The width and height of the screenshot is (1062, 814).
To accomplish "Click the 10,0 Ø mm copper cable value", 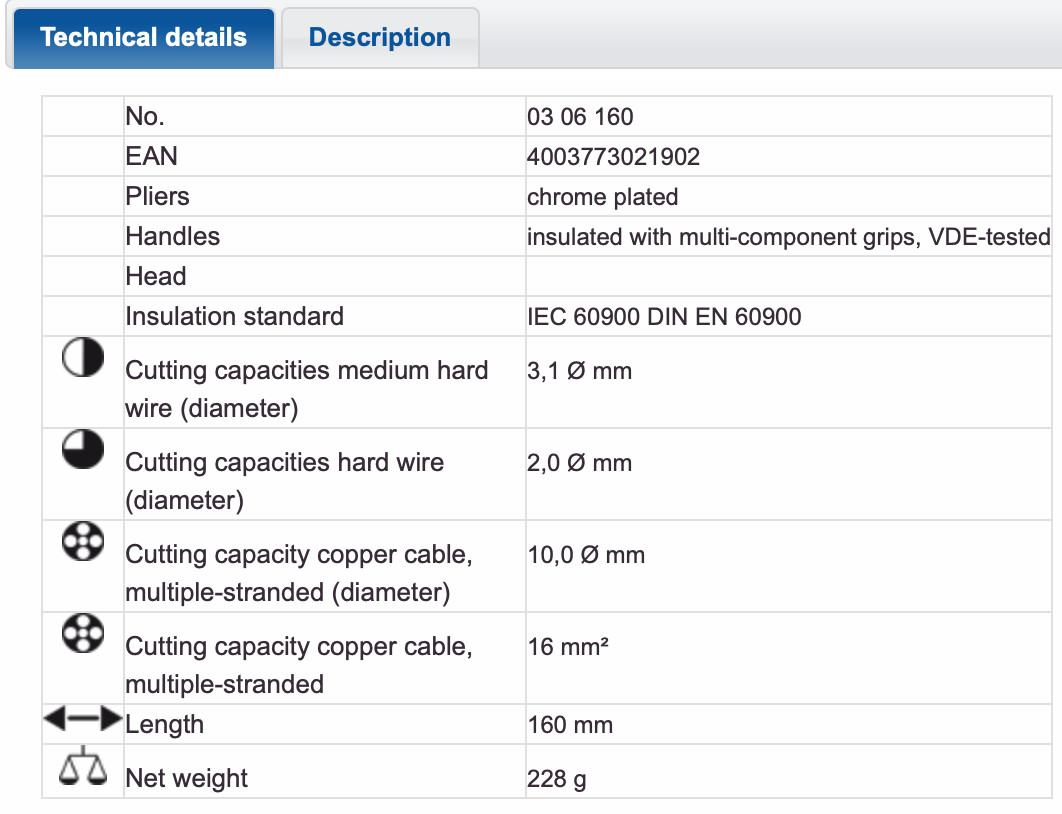I will click(x=585, y=555).
